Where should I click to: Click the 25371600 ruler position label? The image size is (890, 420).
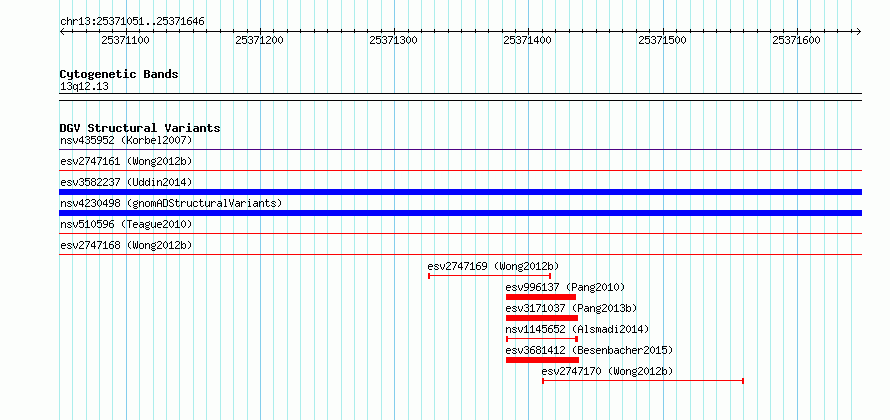pyautogui.click(x=796, y=40)
